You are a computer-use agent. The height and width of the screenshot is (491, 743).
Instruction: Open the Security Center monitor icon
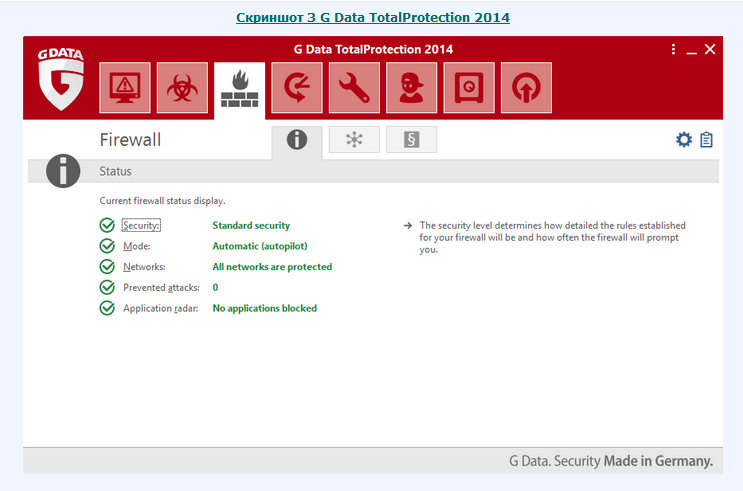(x=125, y=88)
